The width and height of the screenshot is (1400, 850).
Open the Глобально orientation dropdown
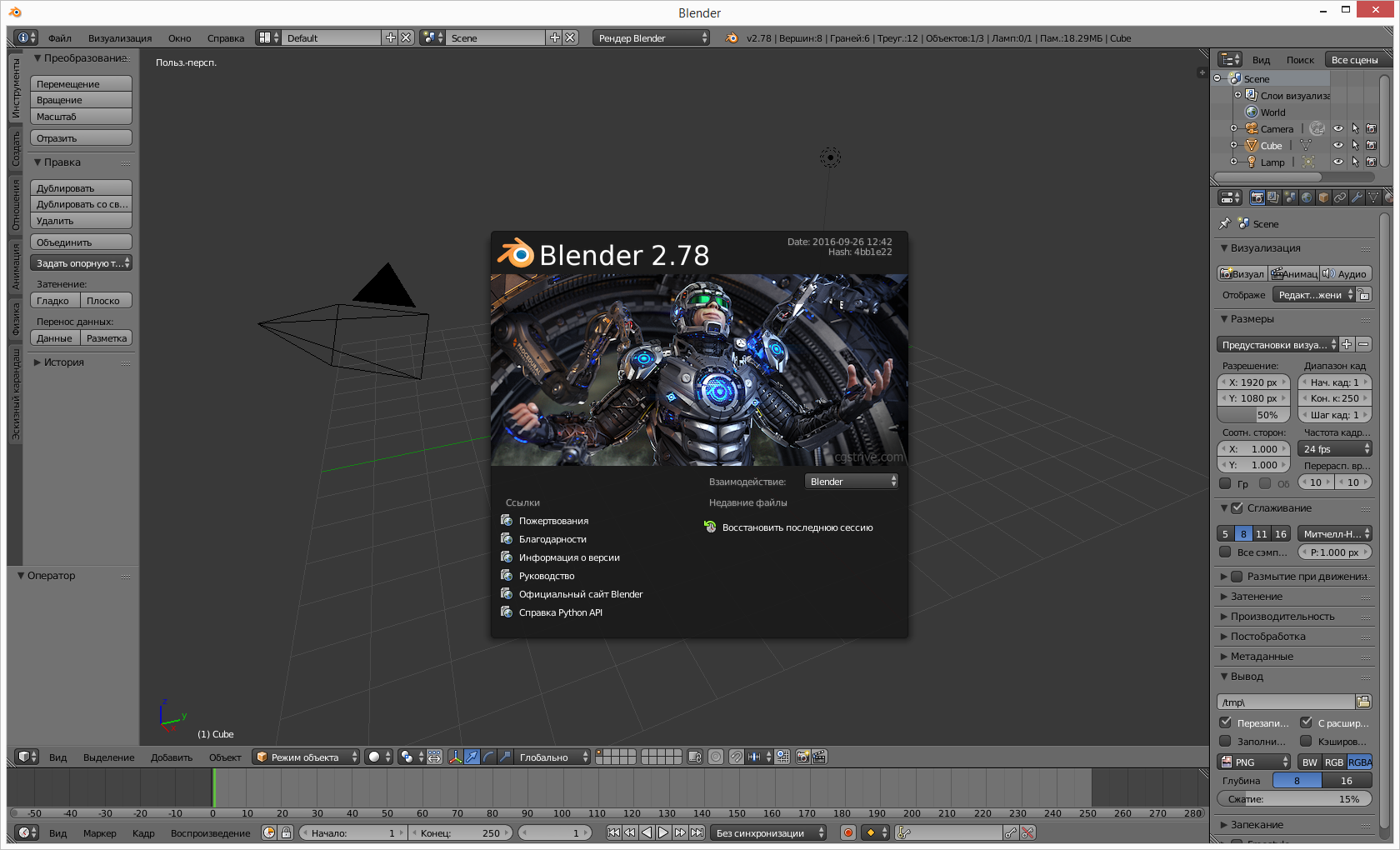[552, 757]
